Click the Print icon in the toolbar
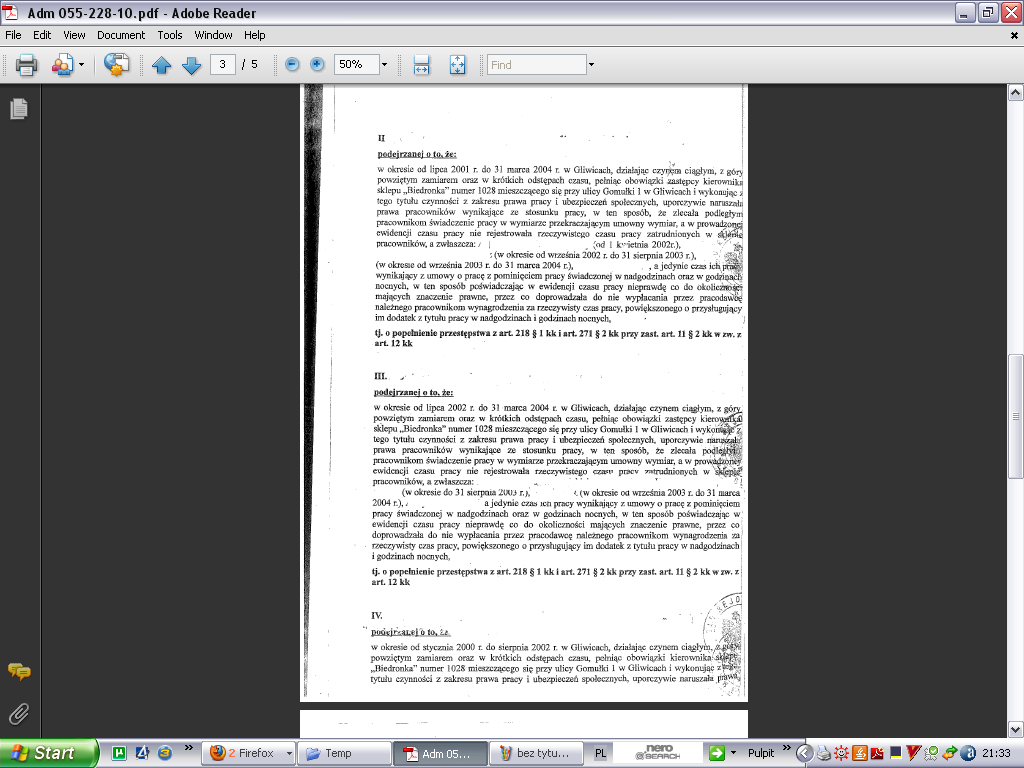 click(26, 65)
